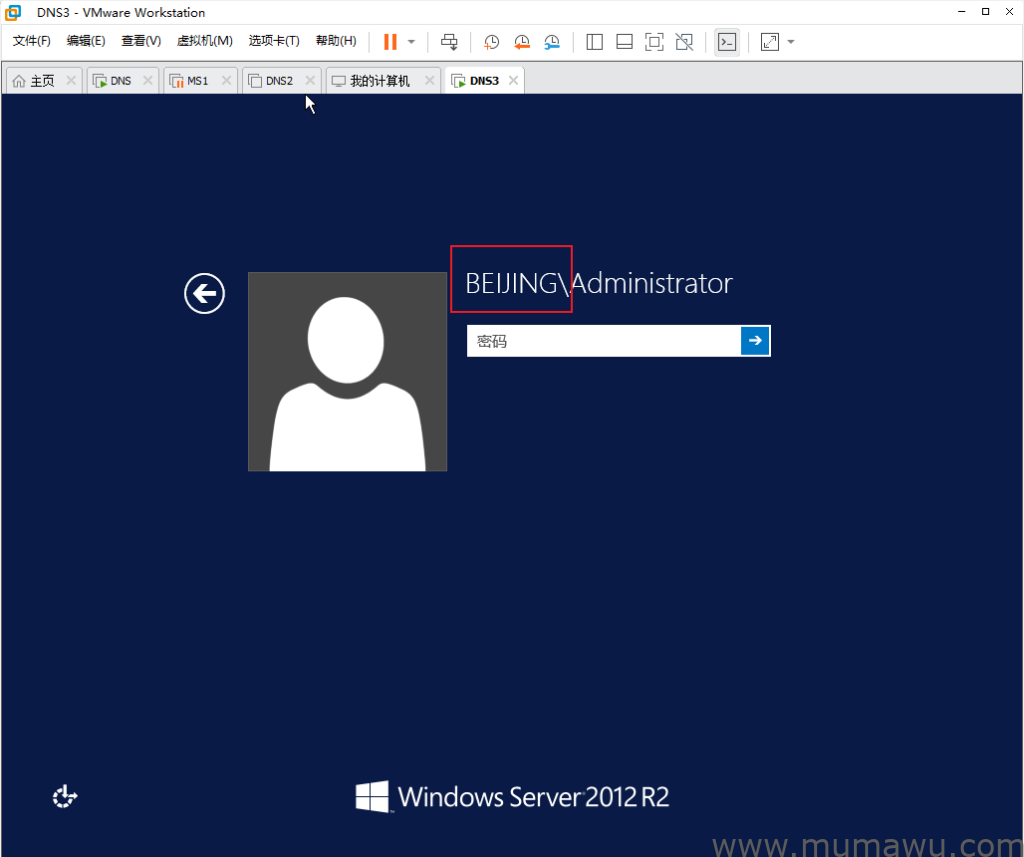
Task: Submit password with the blue arrow button
Action: pos(755,341)
